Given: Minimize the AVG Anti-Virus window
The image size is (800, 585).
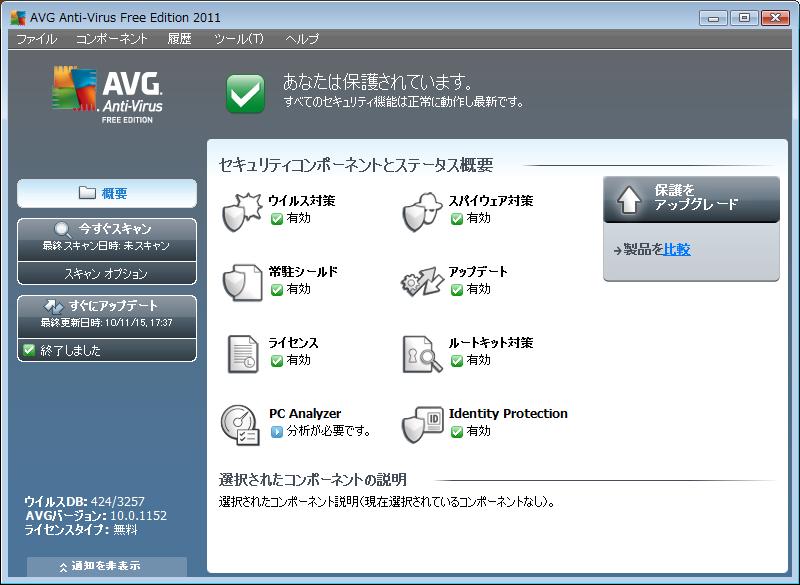Looking at the screenshot, I should (713, 18).
